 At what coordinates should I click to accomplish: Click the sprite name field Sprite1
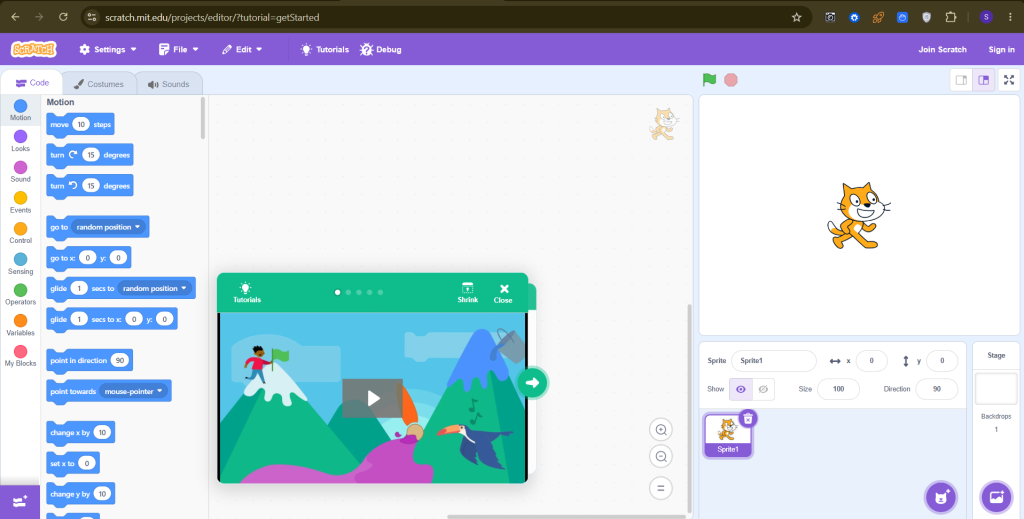[x=774, y=361]
